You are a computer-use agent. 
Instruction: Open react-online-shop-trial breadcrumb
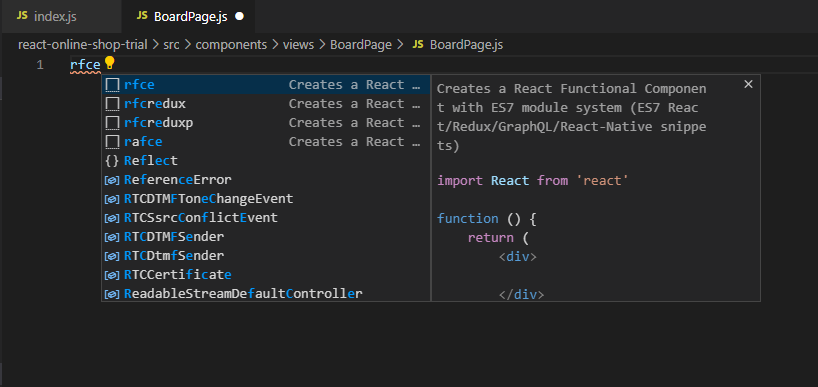pyautogui.click(x=82, y=45)
